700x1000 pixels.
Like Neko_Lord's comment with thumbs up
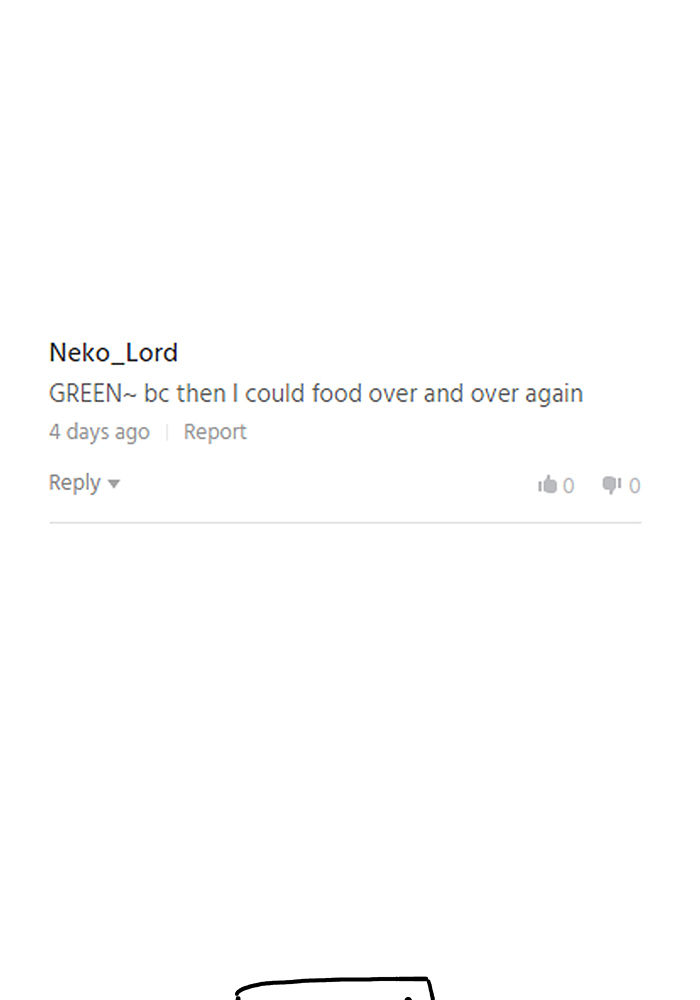tap(547, 485)
